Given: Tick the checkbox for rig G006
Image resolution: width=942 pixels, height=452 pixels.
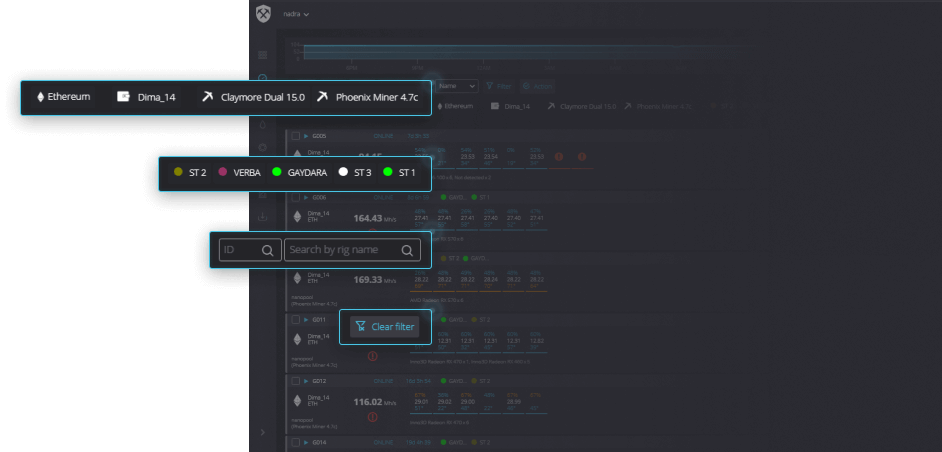Looking at the screenshot, I should click(x=296, y=197).
